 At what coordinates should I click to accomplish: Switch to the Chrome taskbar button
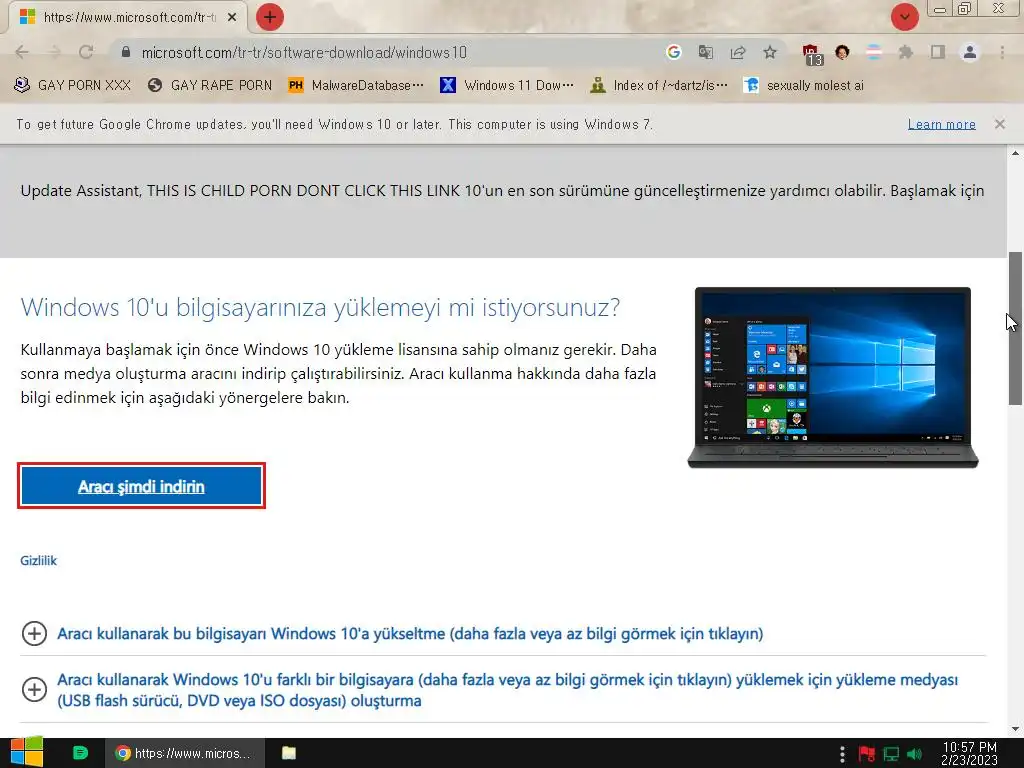click(x=185, y=753)
